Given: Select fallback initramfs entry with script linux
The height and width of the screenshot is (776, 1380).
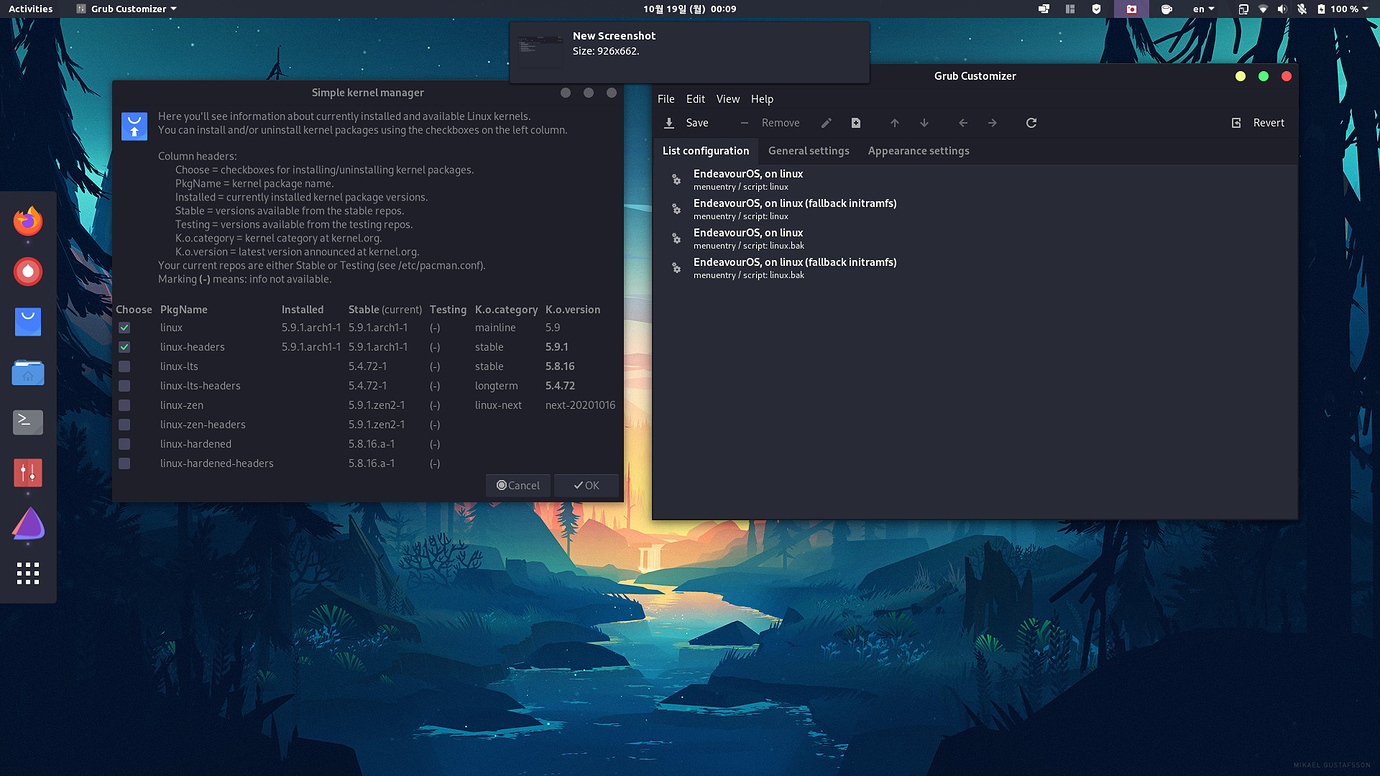Looking at the screenshot, I should click(x=975, y=209).
